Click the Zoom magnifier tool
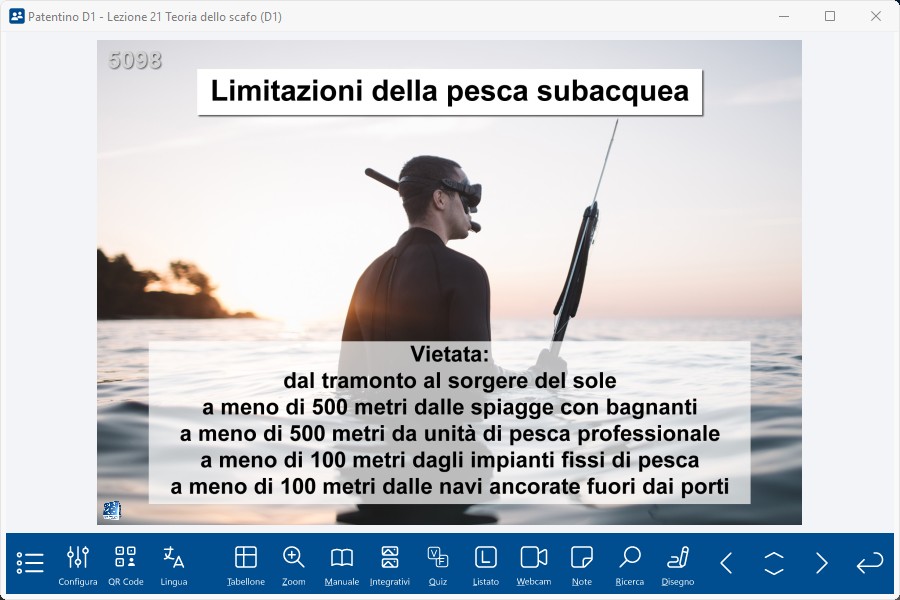Viewport: 900px width, 600px height. pos(294,564)
